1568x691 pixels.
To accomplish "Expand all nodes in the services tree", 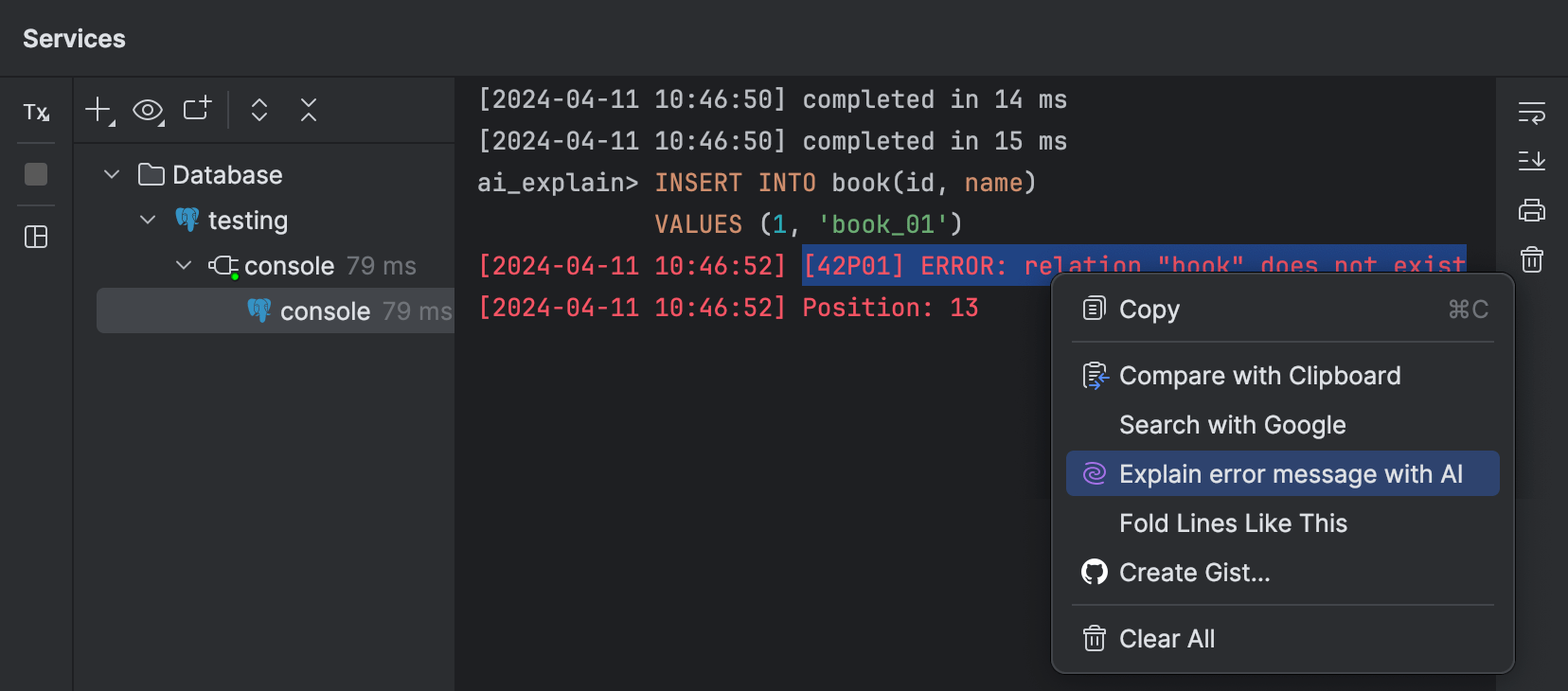I will pyautogui.click(x=258, y=110).
